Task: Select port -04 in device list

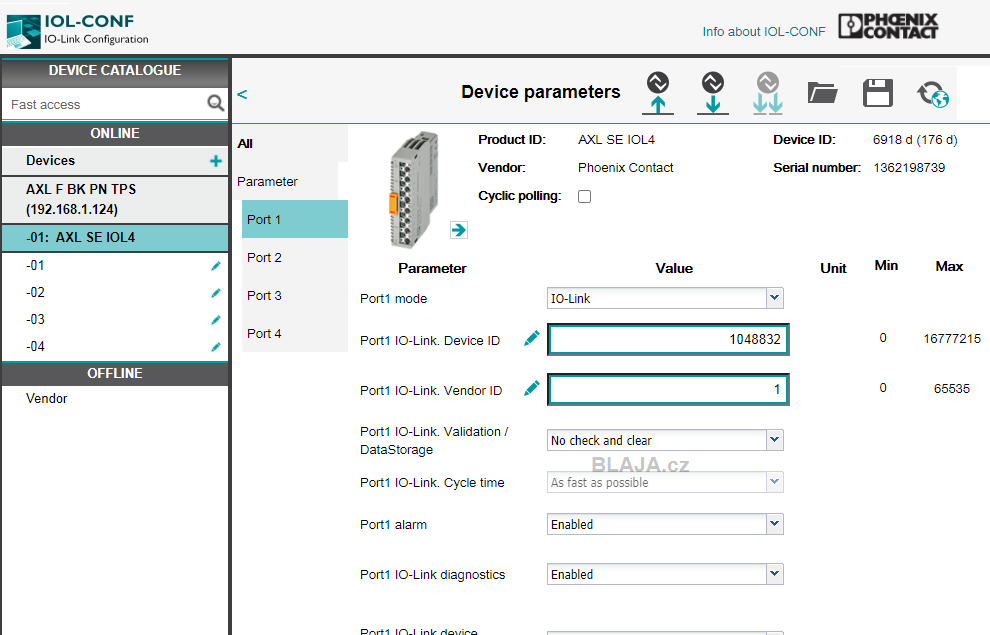Action: [115, 347]
